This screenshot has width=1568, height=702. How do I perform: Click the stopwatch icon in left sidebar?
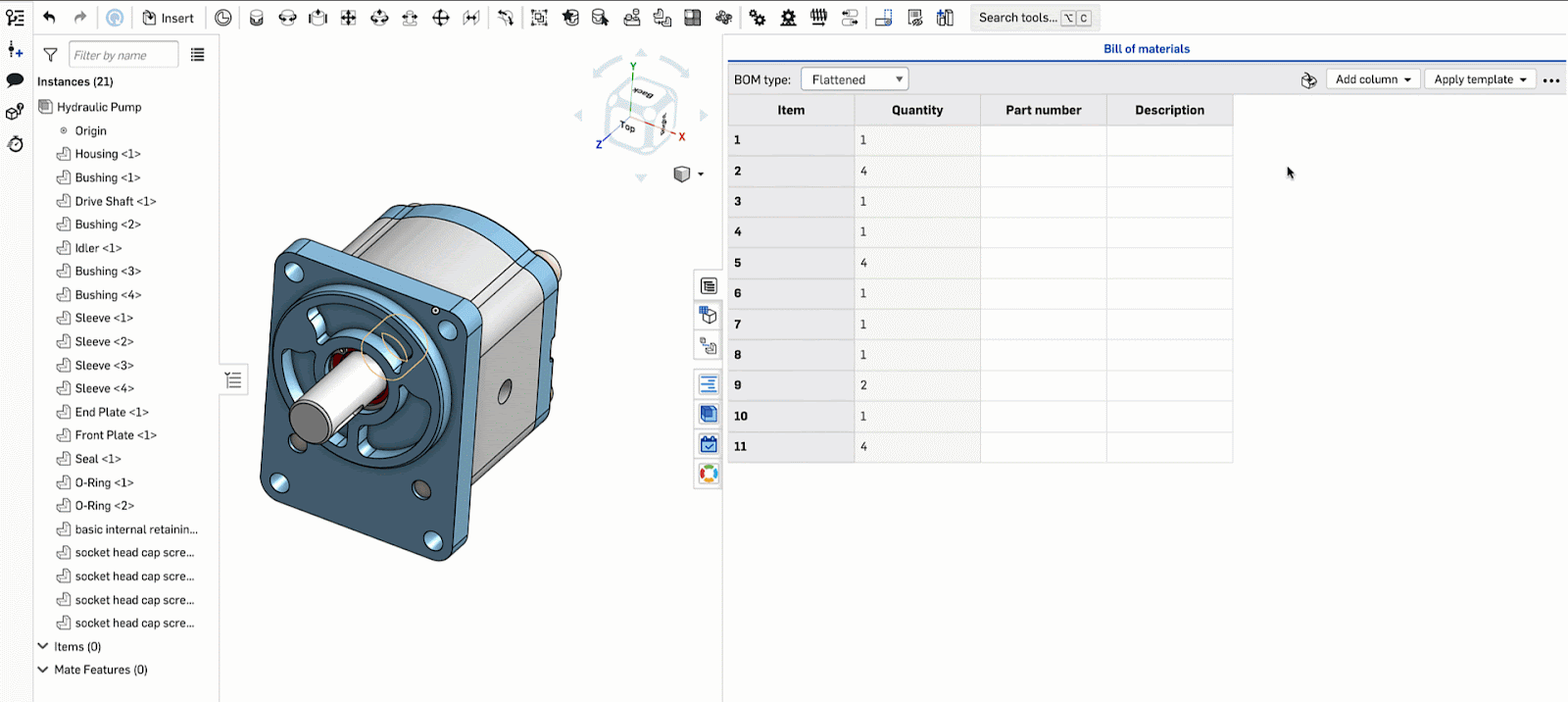click(15, 144)
